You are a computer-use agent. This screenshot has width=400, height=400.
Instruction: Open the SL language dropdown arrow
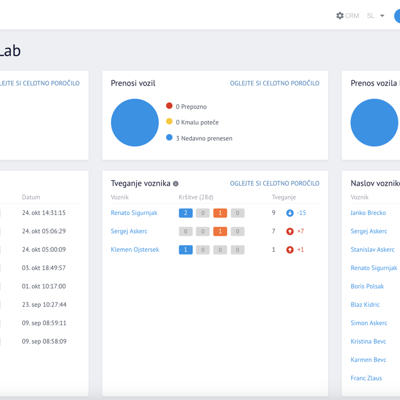(382, 16)
